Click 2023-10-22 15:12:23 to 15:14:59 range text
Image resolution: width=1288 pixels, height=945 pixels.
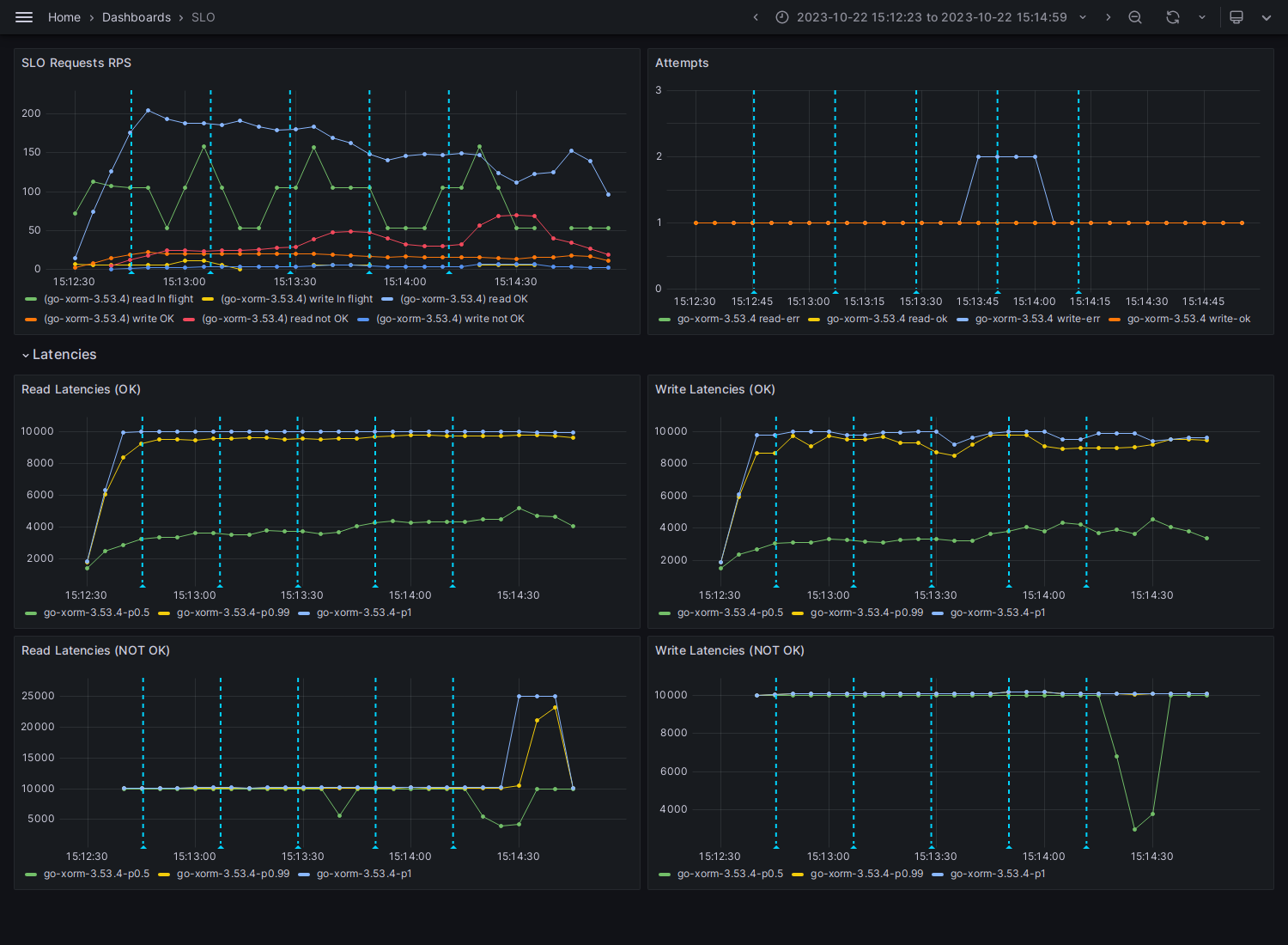click(932, 17)
